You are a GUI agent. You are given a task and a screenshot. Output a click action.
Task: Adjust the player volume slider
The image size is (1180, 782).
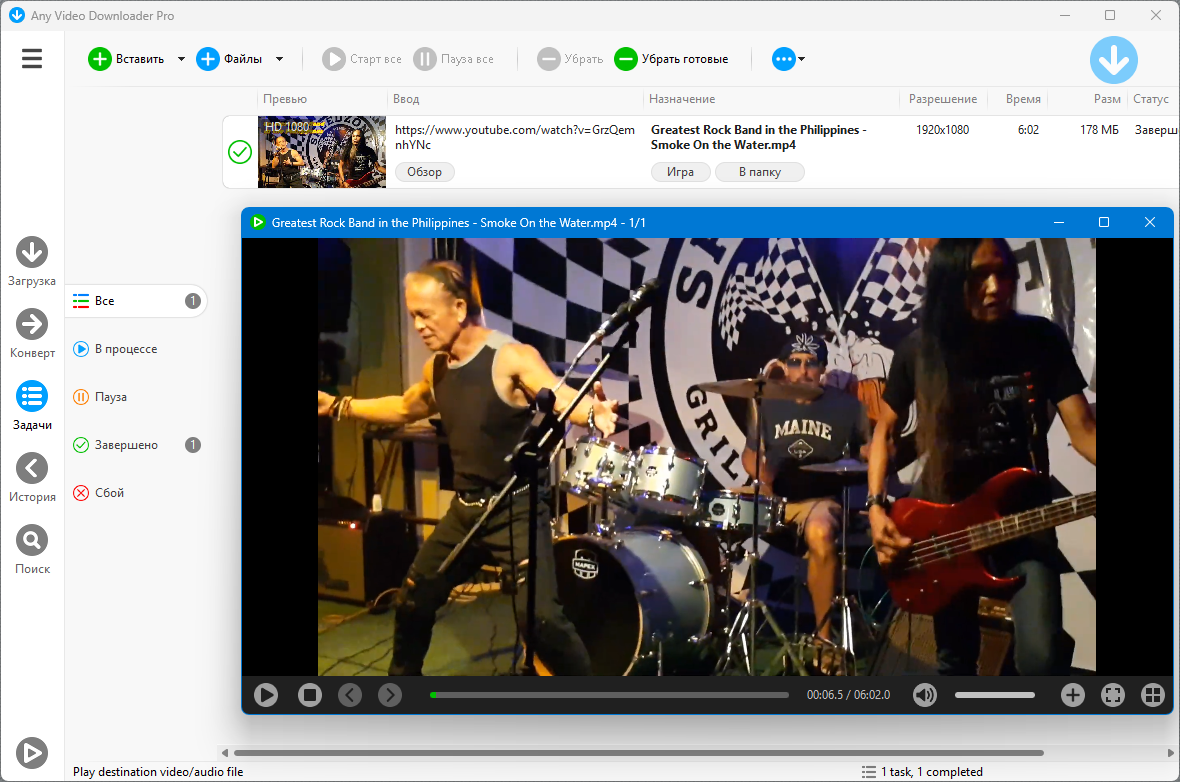pos(995,695)
